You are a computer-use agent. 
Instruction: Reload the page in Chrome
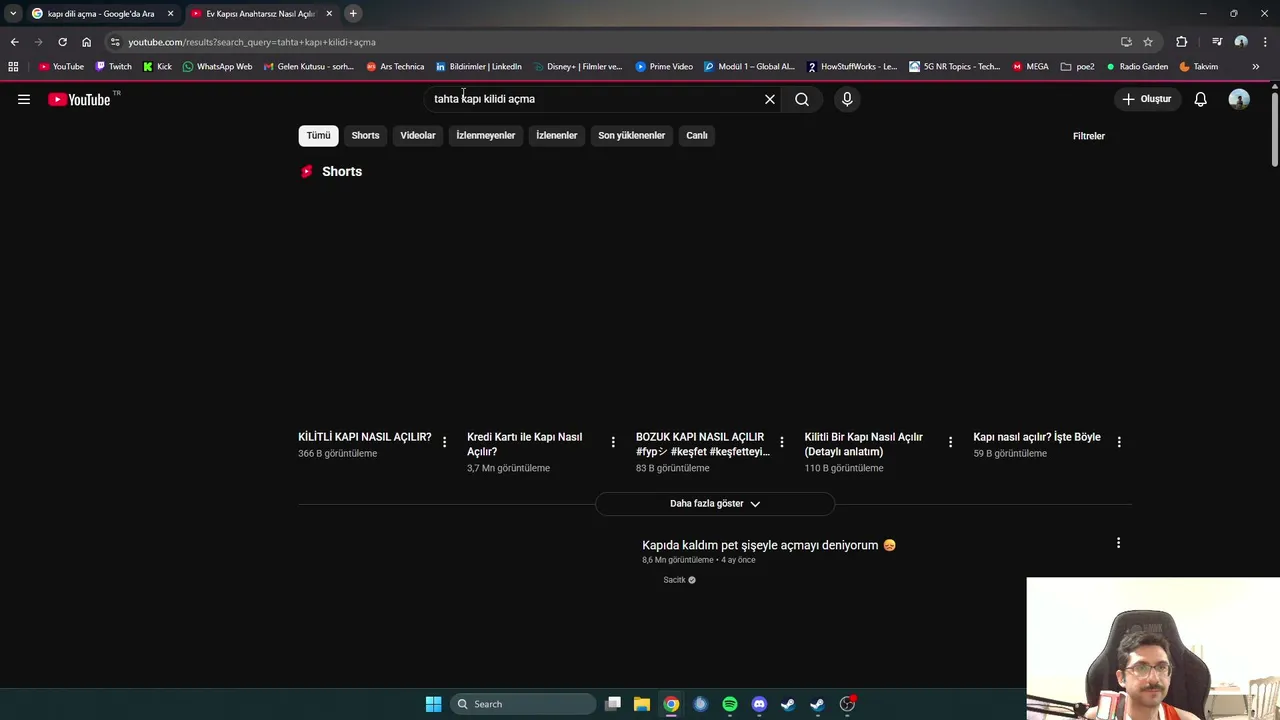point(62,42)
